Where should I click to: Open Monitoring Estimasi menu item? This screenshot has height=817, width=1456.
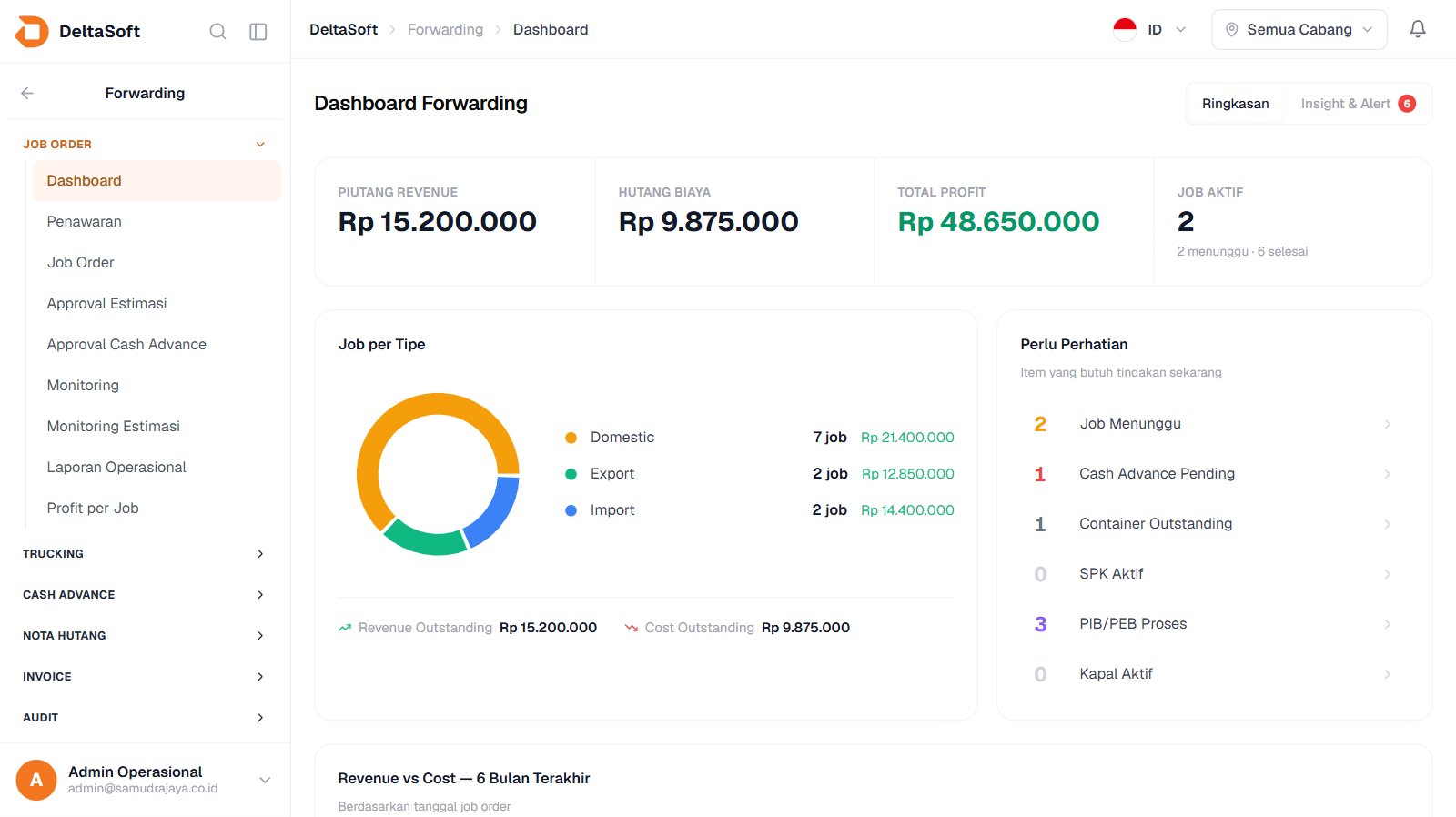(157, 426)
